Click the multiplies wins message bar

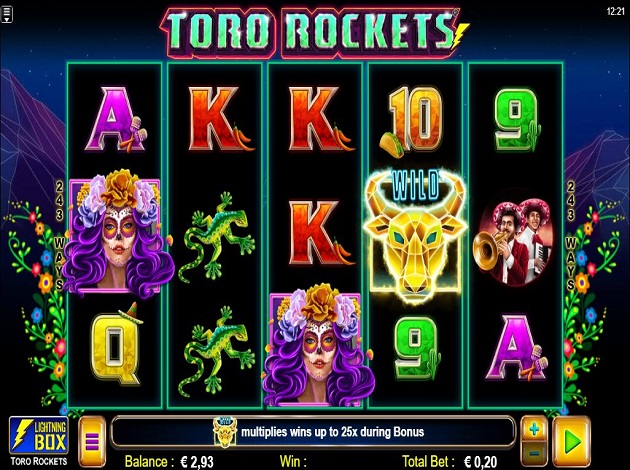tap(313, 432)
